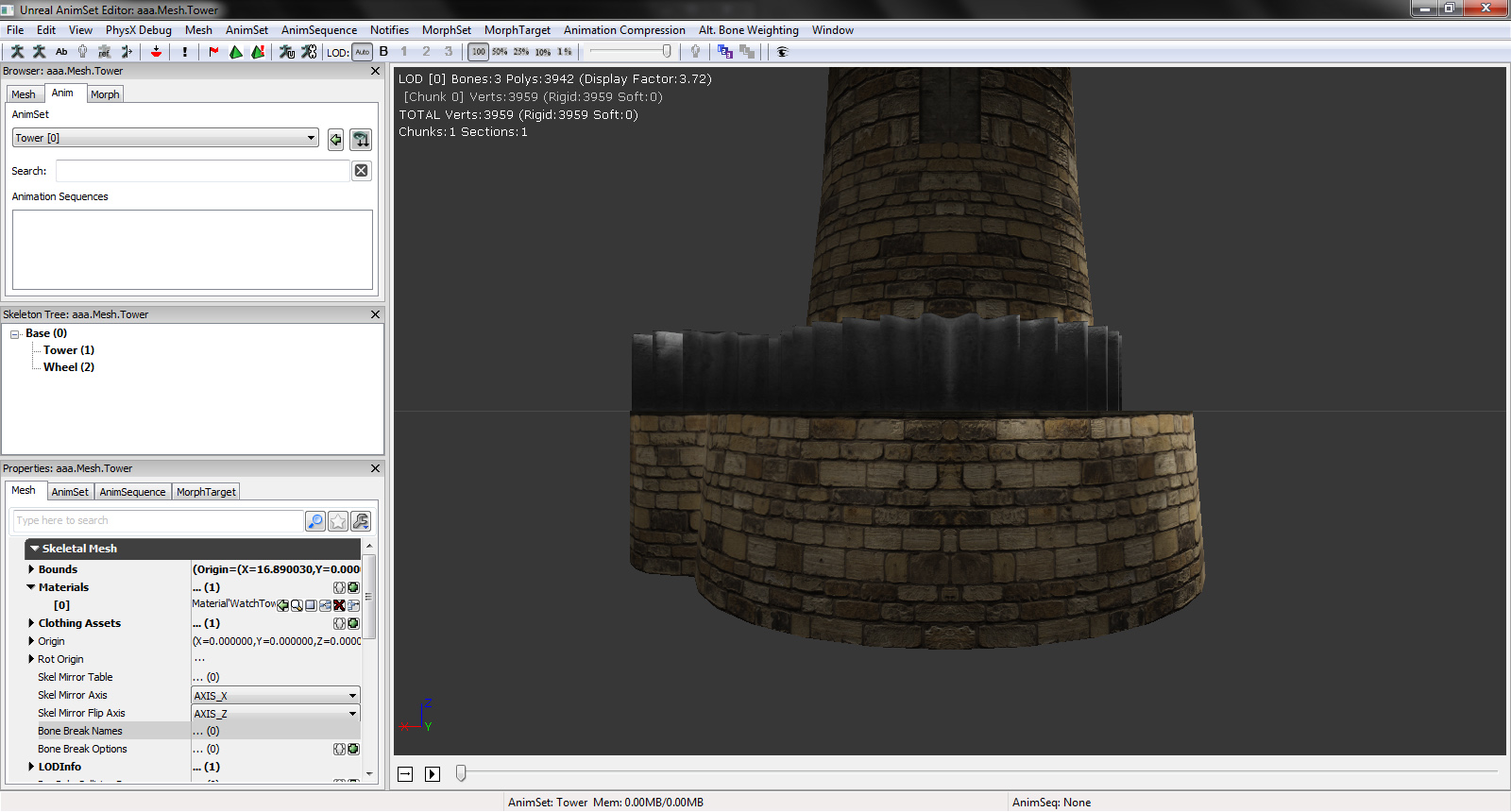The image size is (1511, 812).
Task: Click the Properties search input field
Action: pos(158,521)
